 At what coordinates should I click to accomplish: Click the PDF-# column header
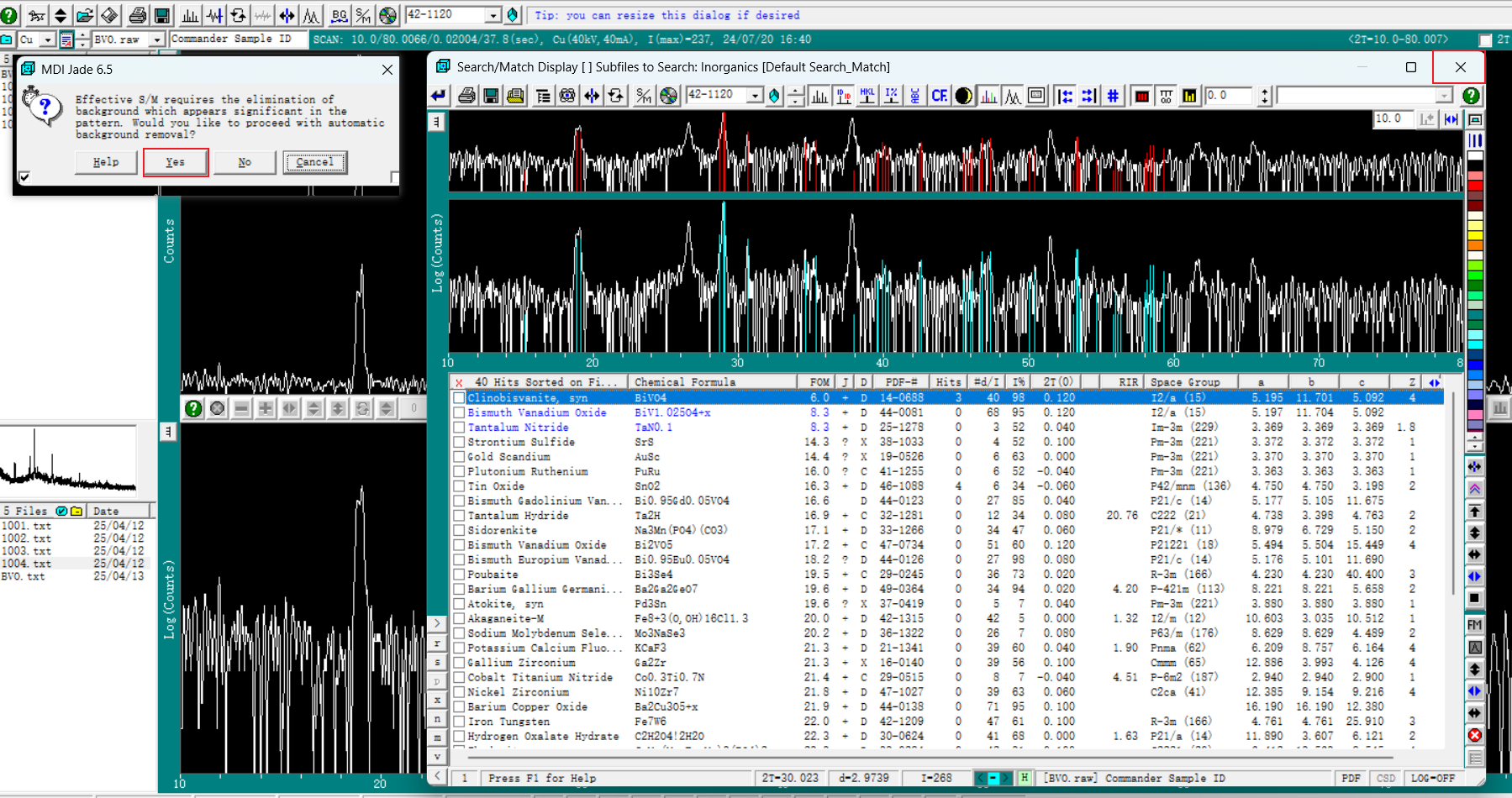[x=902, y=382]
